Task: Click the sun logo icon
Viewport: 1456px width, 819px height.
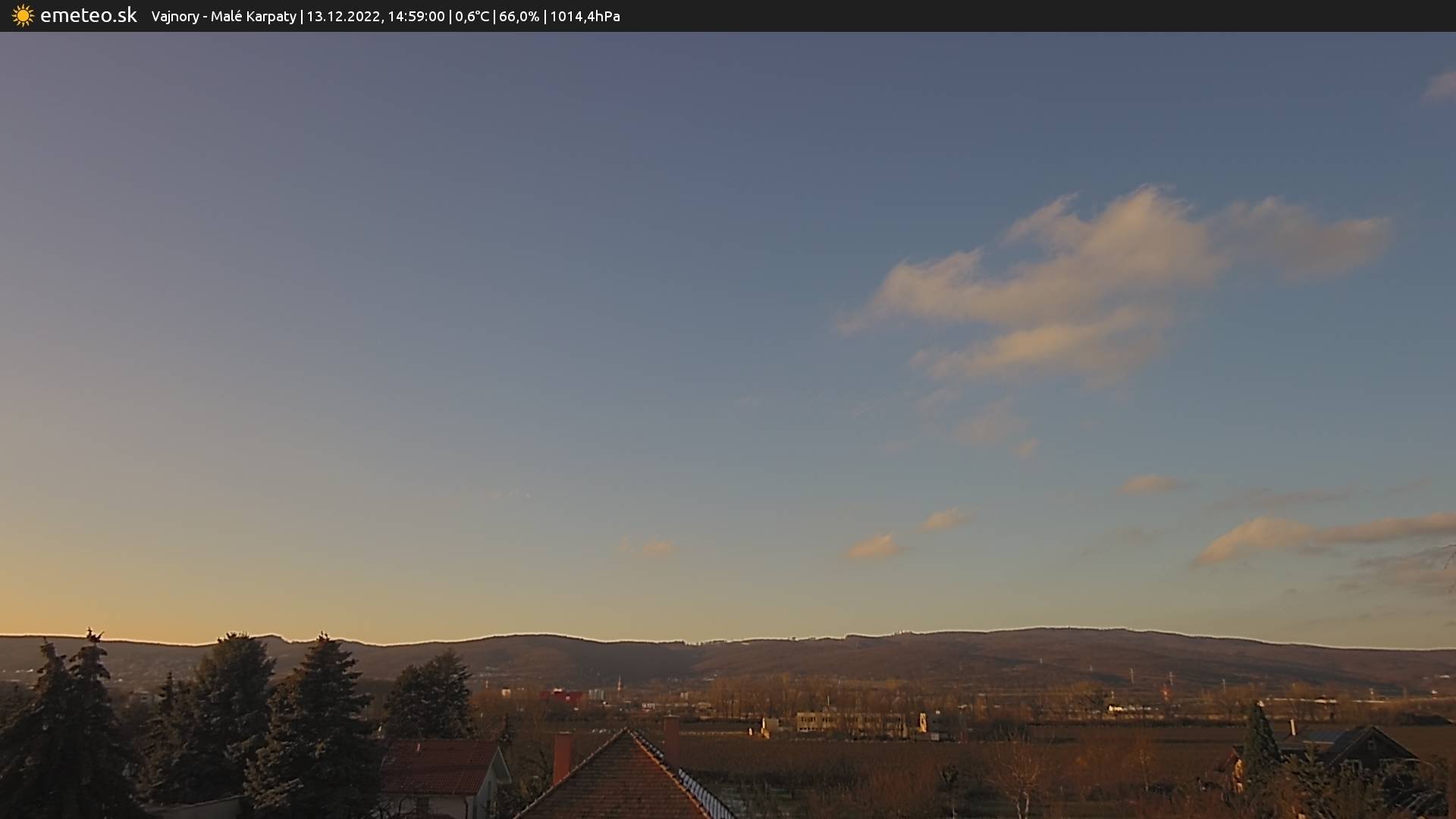Action: 23,16
